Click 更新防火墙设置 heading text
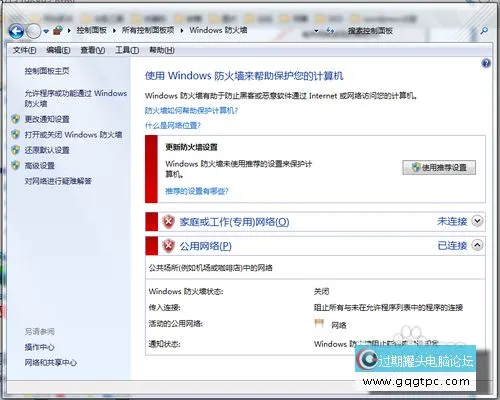This screenshot has height=400, width=500. (191, 147)
